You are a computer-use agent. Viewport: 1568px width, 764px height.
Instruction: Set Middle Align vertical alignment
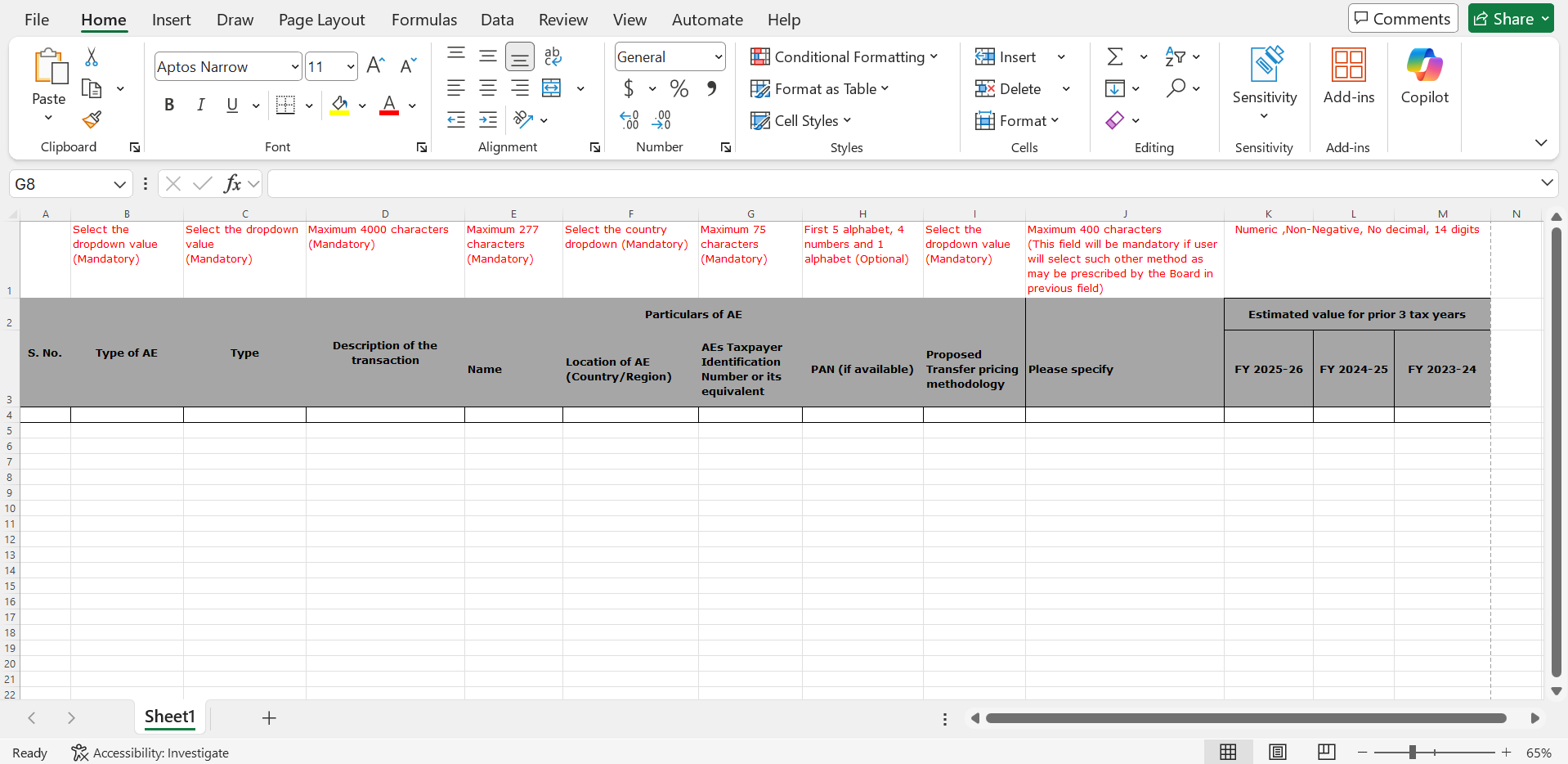pos(488,56)
